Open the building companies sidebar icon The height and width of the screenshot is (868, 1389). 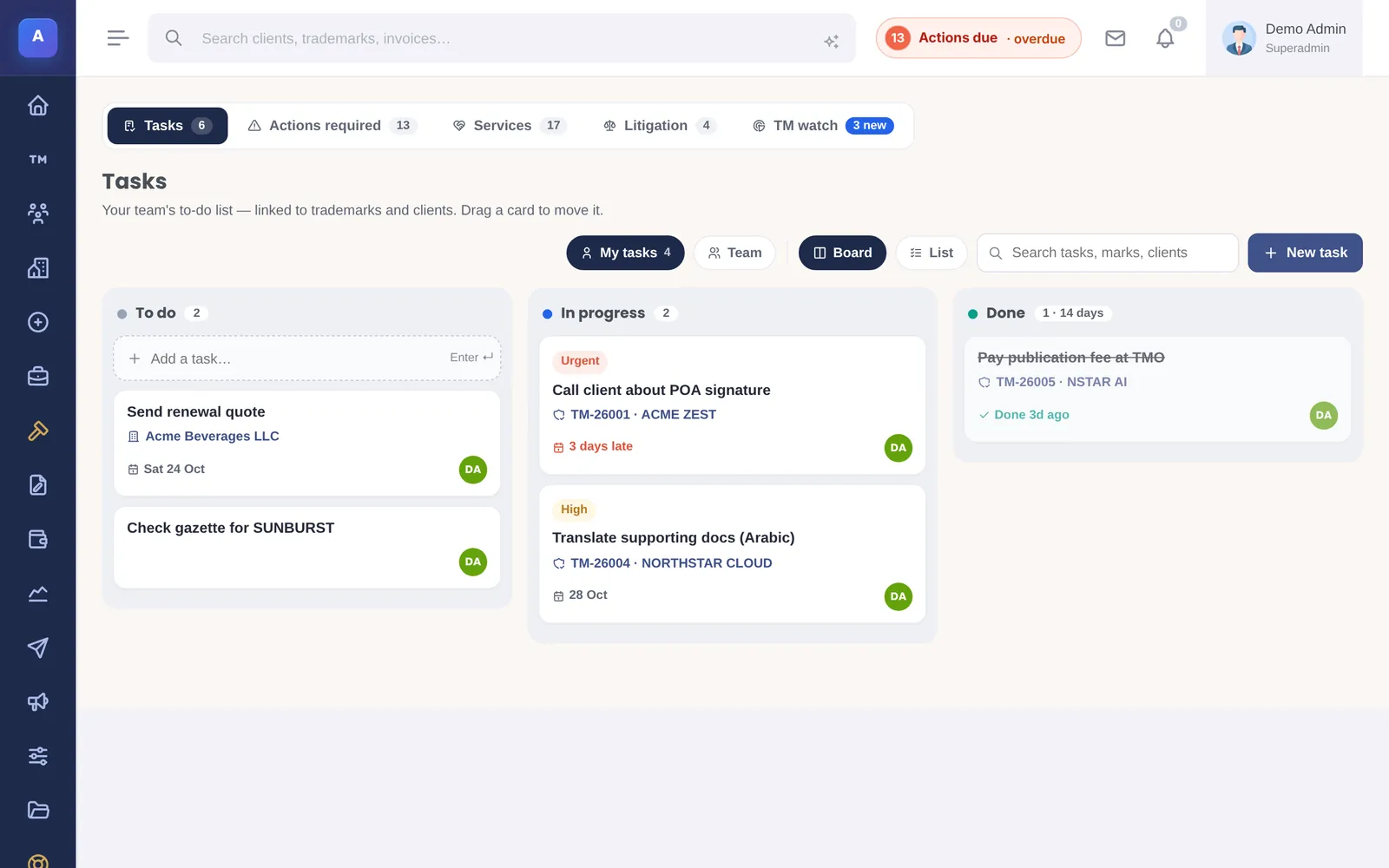click(x=37, y=268)
